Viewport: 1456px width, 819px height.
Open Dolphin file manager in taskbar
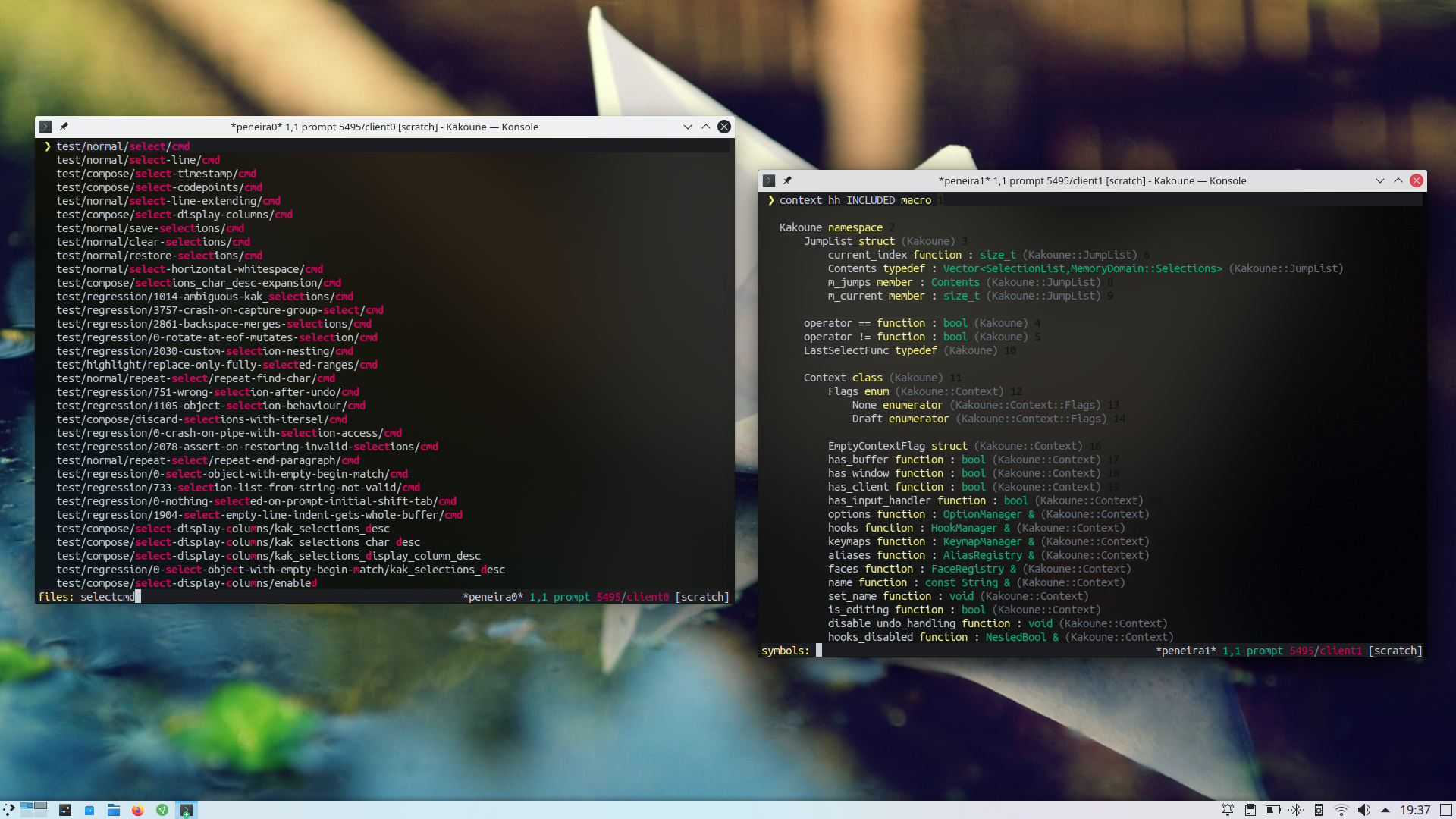tap(113, 810)
